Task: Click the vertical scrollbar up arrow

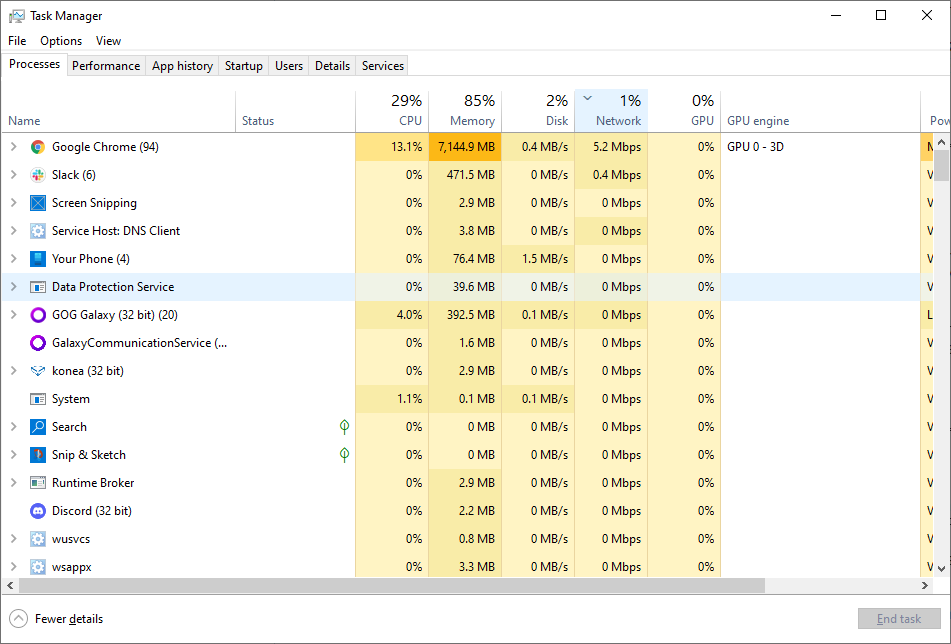Action: tap(941, 142)
